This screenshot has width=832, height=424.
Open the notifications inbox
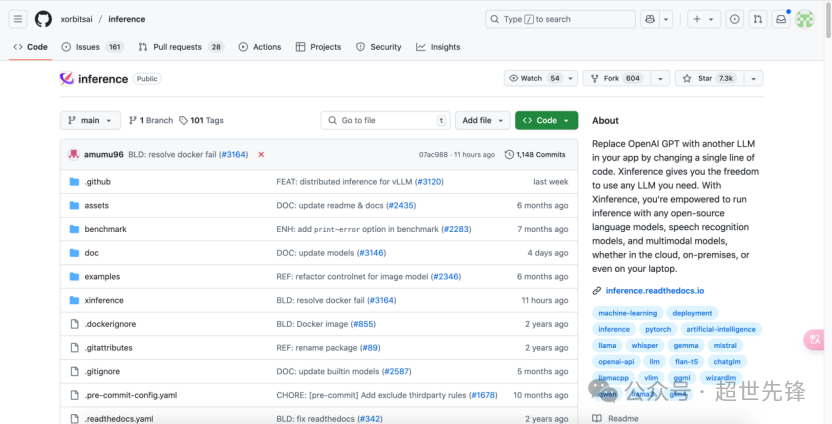click(781, 19)
